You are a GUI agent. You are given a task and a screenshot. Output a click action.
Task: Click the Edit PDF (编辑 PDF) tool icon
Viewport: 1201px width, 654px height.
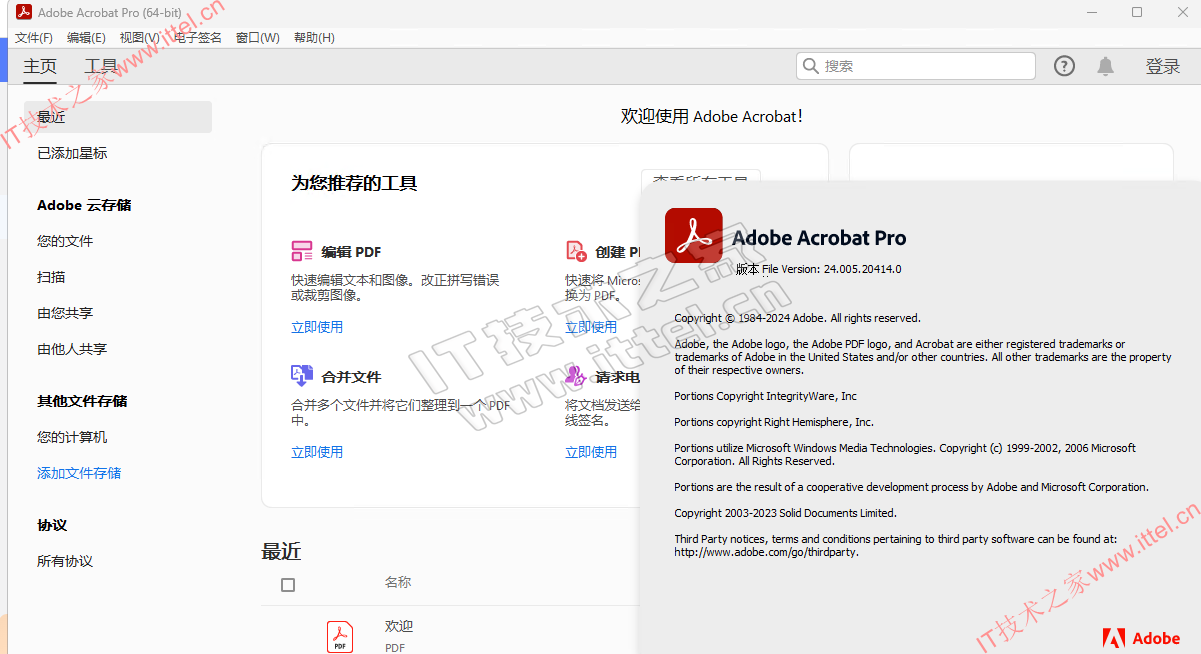click(302, 251)
